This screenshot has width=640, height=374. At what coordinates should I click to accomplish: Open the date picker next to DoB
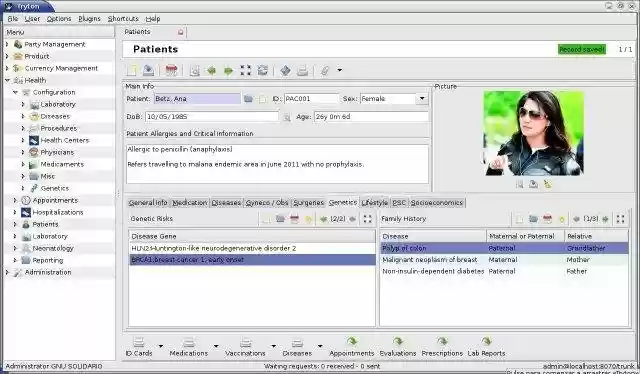[287, 117]
